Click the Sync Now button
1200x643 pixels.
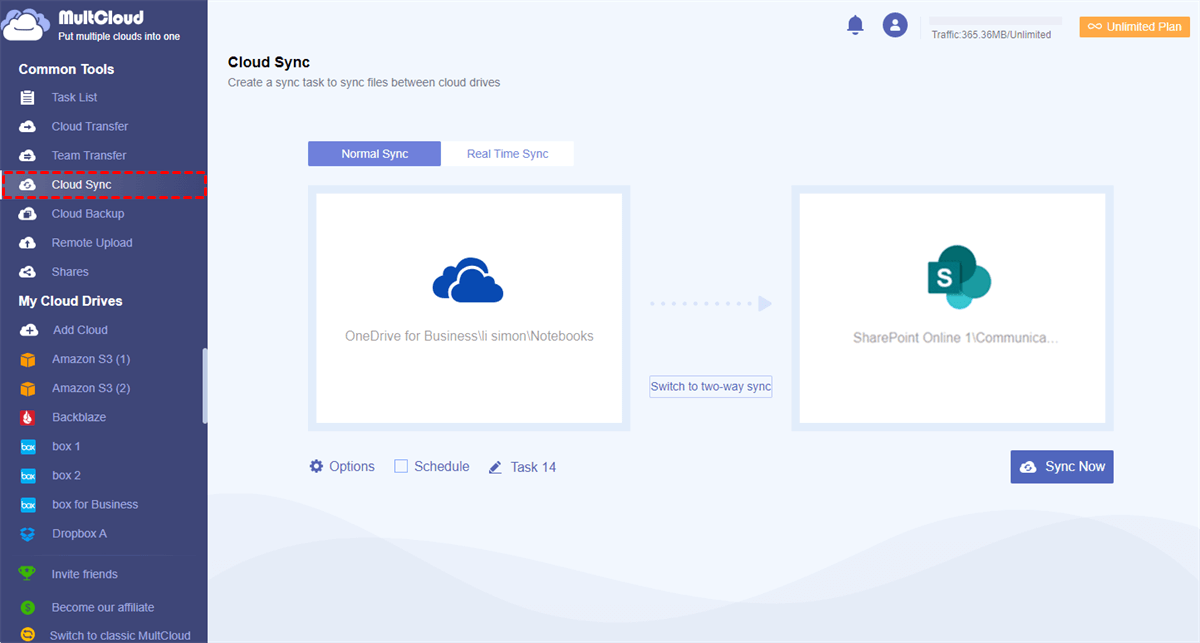(1061, 466)
